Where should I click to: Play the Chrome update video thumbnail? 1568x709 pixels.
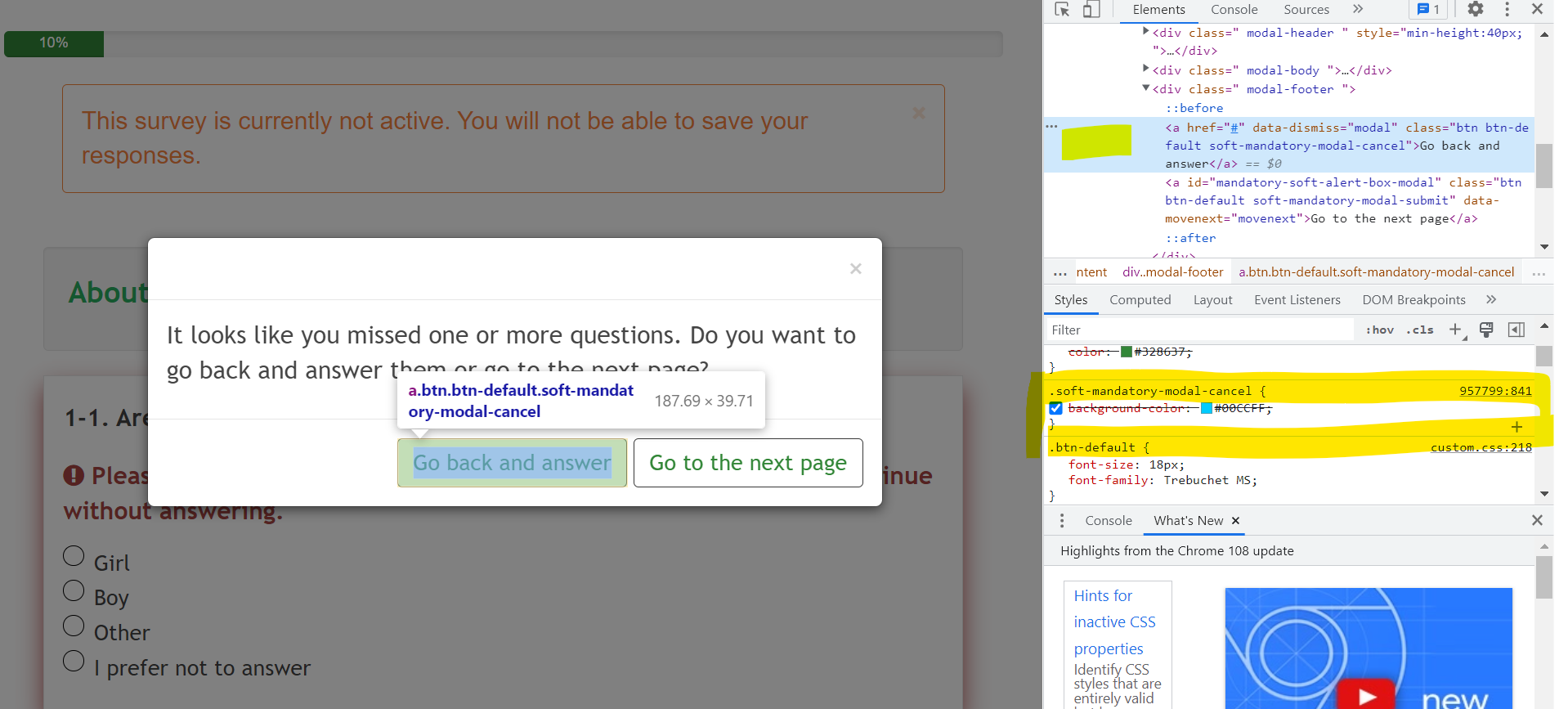tap(1365, 696)
